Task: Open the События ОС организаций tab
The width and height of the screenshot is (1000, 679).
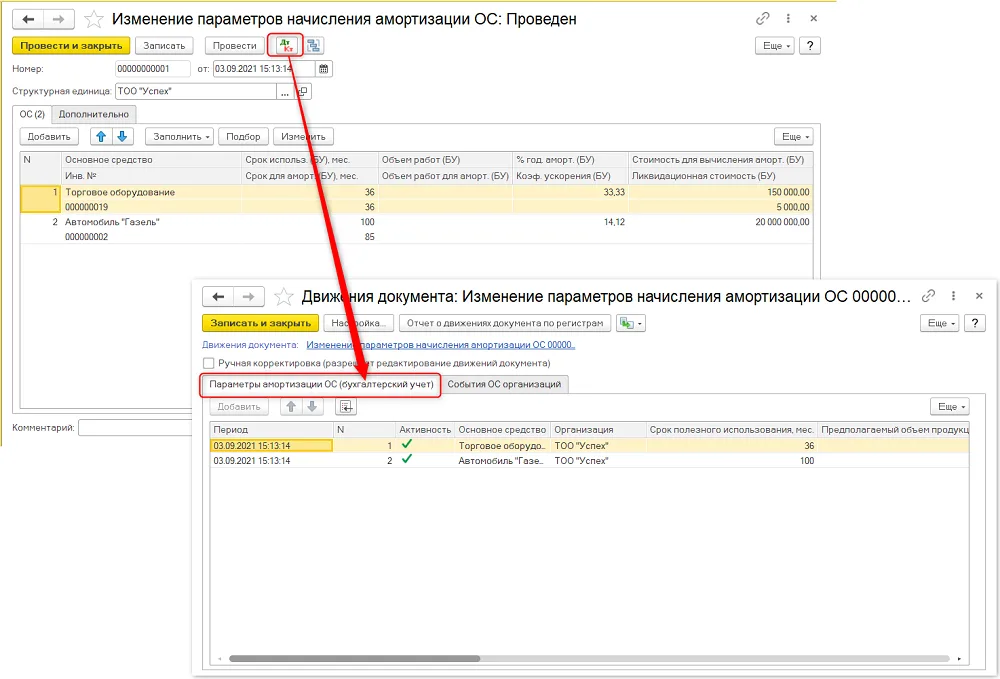Action: 504,384
